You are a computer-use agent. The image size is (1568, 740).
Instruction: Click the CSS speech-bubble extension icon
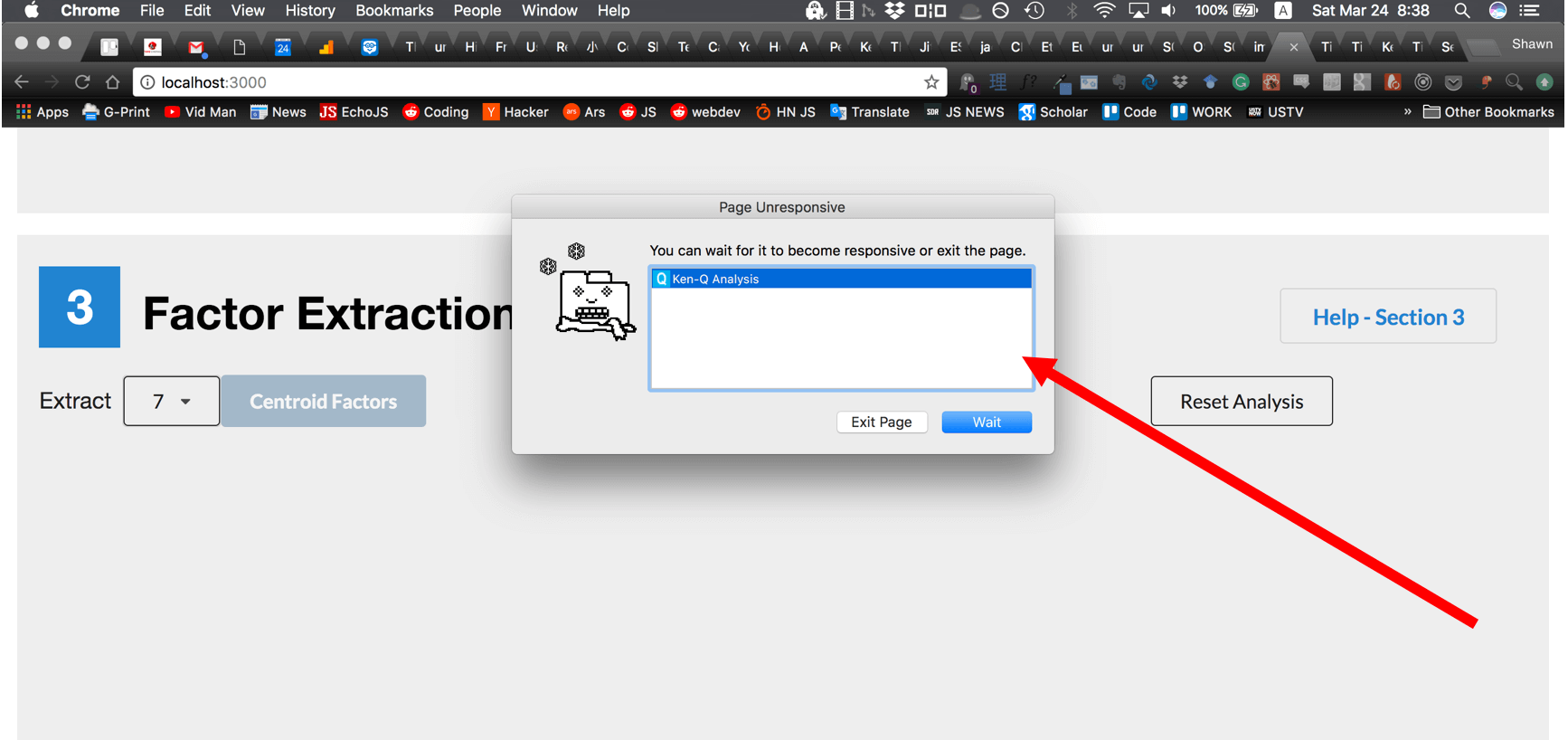(x=1301, y=82)
